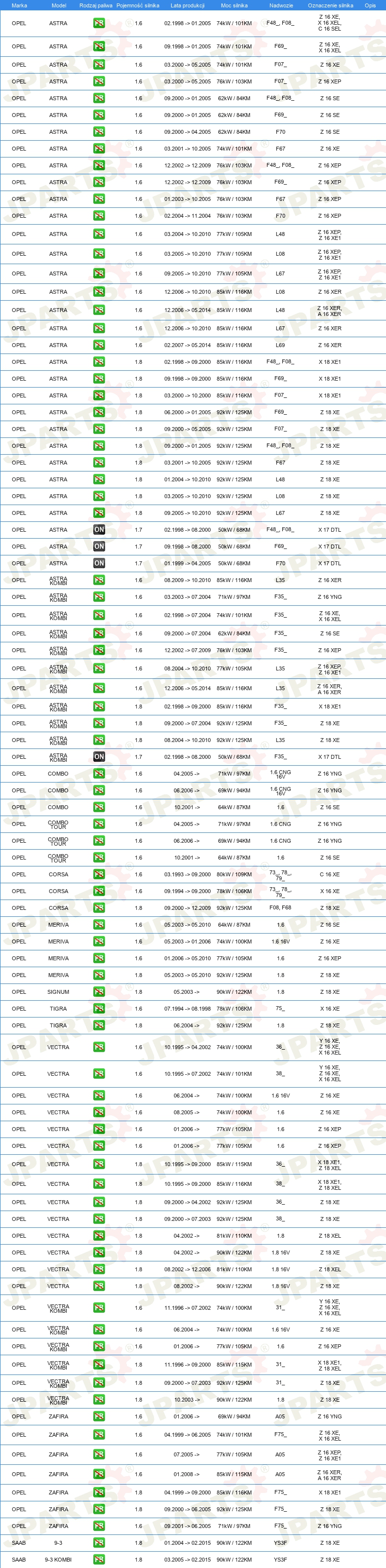
Task: Click the petrol icon in TIGRA 1.8 row
Action: click(99, 1025)
